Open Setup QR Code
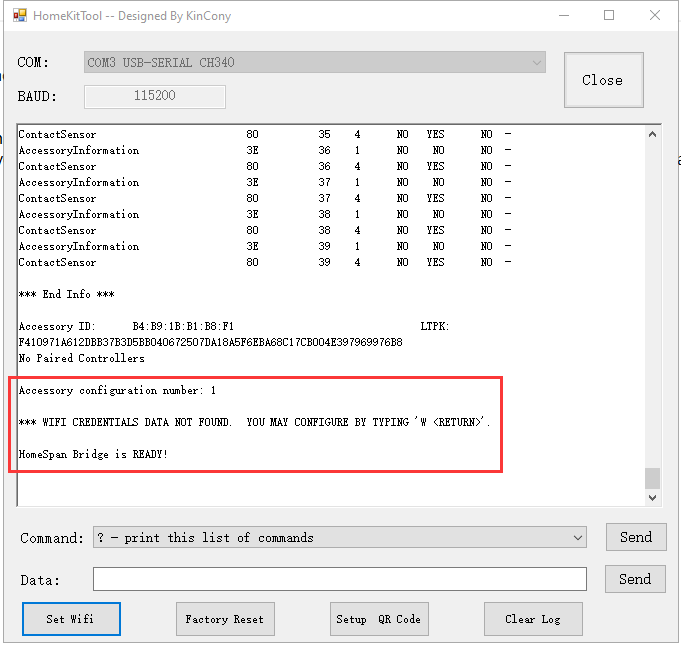This screenshot has width=681, height=646. pos(378,619)
